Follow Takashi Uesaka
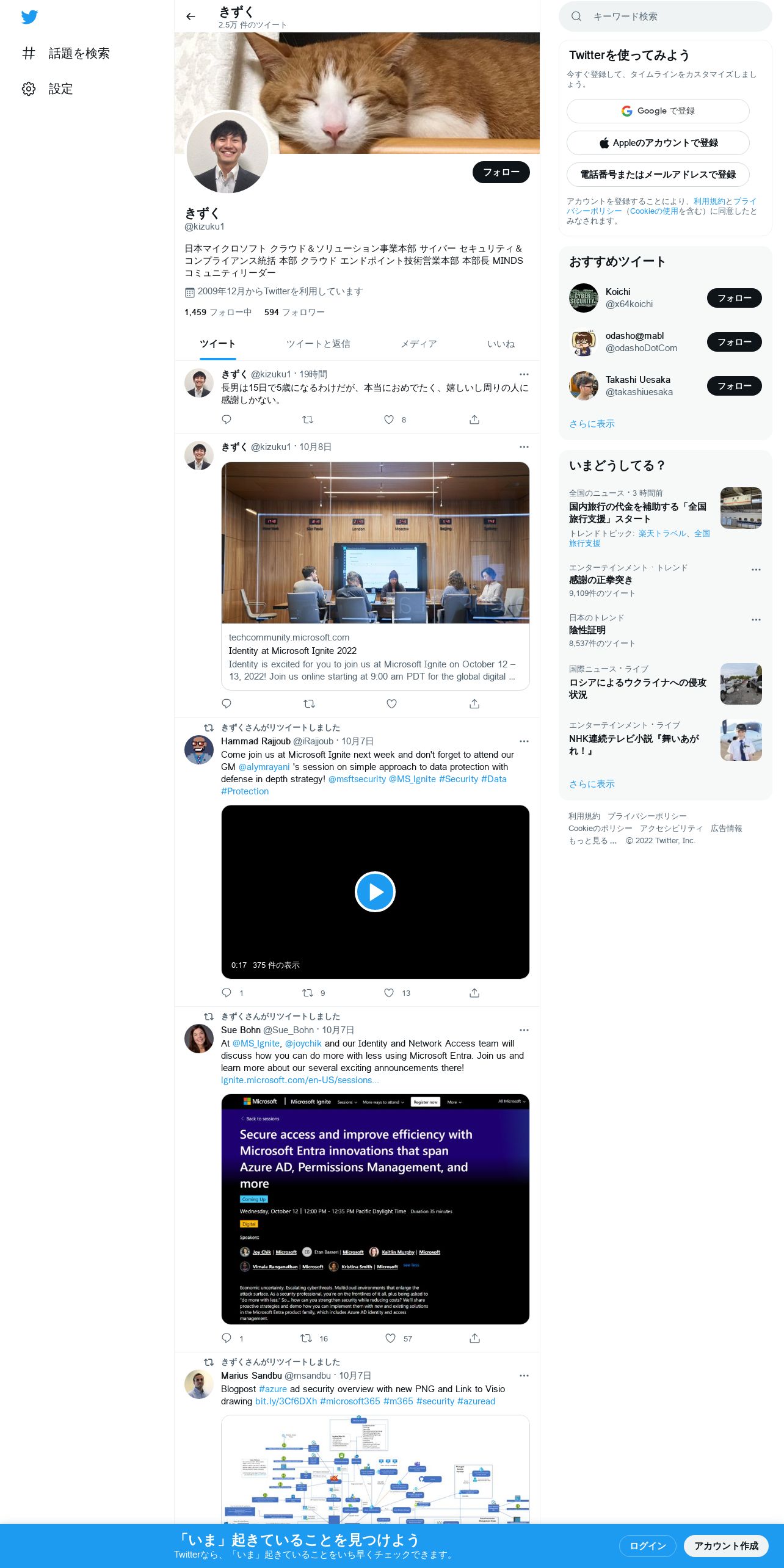 point(734,386)
